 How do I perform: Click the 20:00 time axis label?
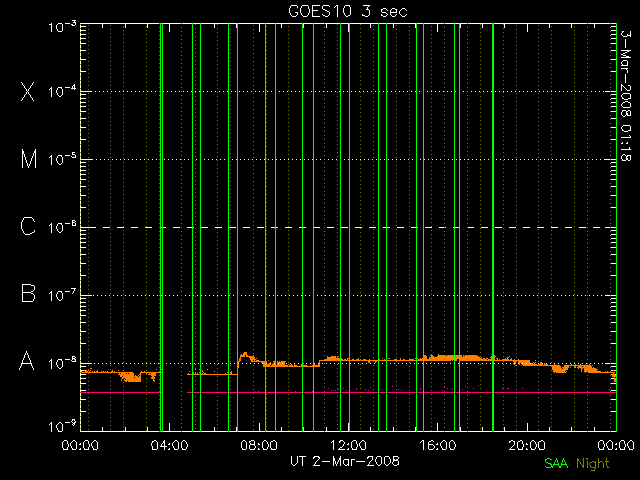pos(527,445)
